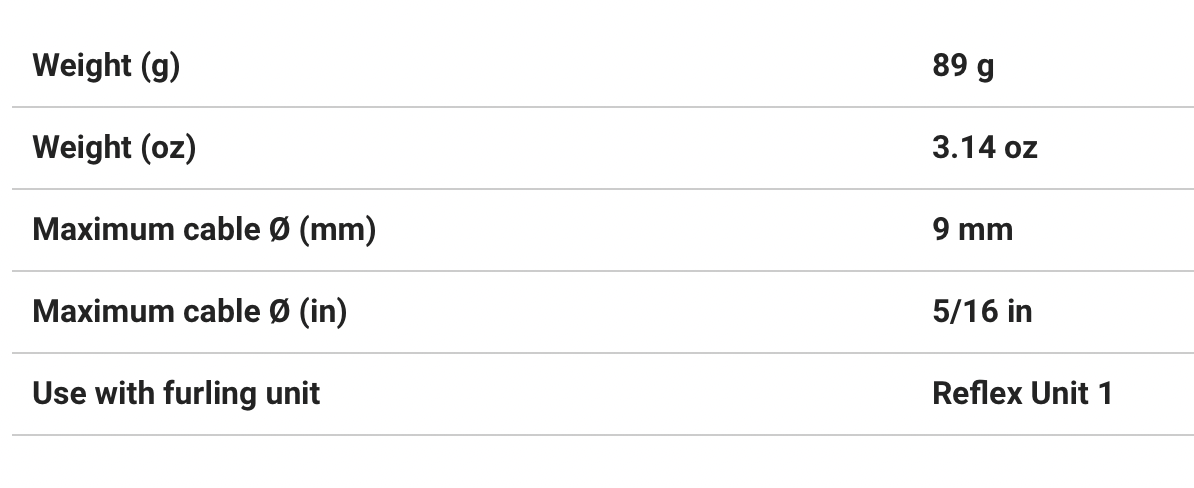
Task: Click the "Maximum cable Ø (in)" label
Action: 190,312
